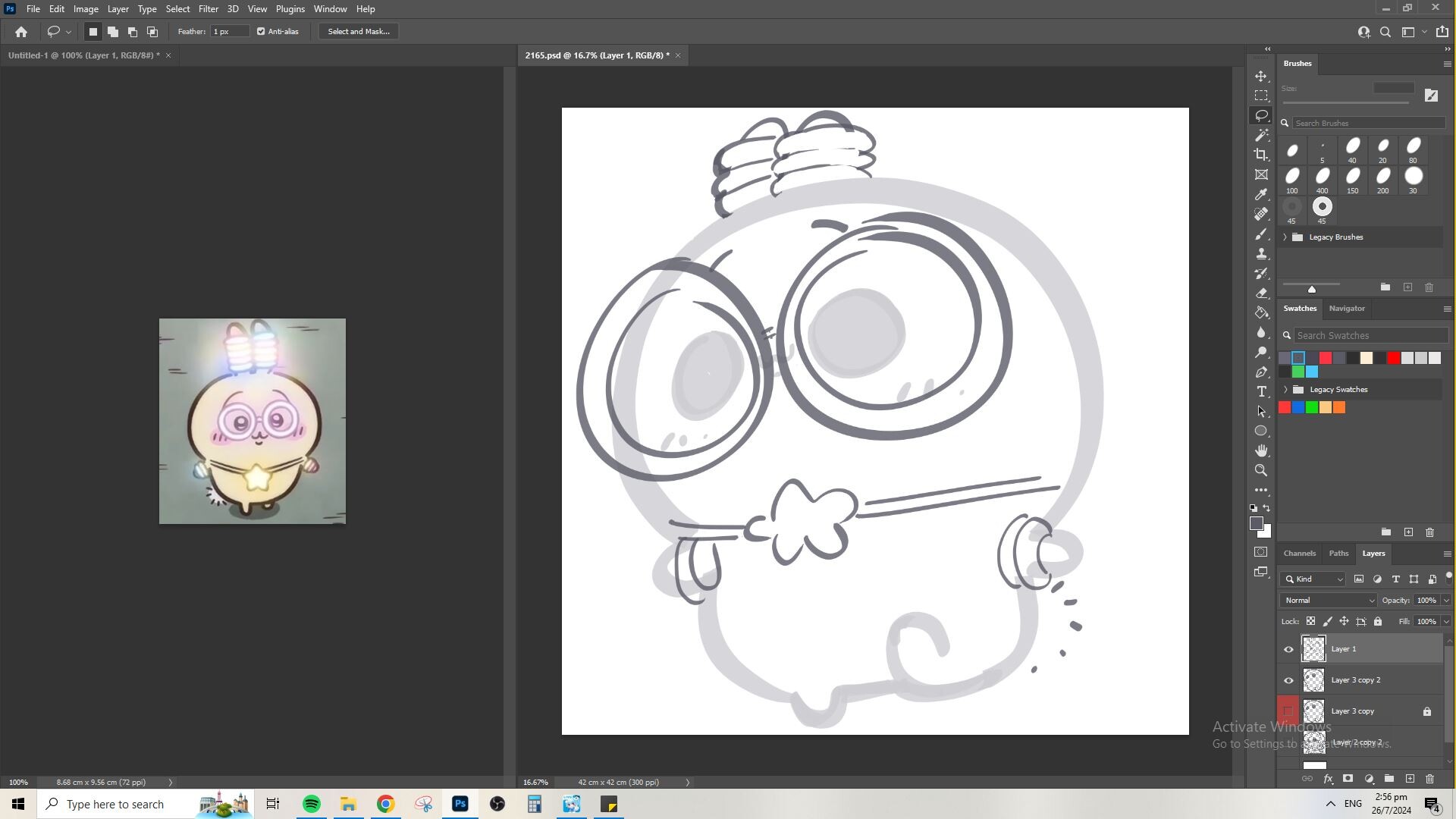Click the Select and Mask button
Screen dimensions: 1456x819
pos(359,32)
